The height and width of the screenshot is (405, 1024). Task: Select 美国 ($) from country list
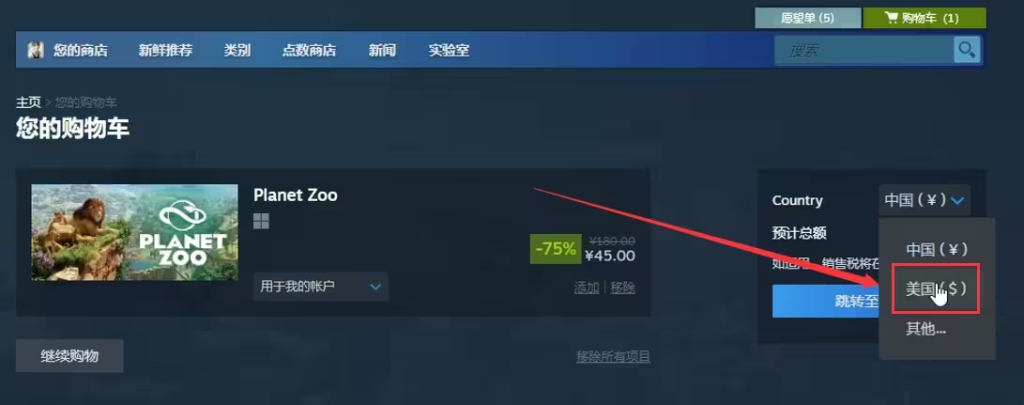[x=935, y=289]
